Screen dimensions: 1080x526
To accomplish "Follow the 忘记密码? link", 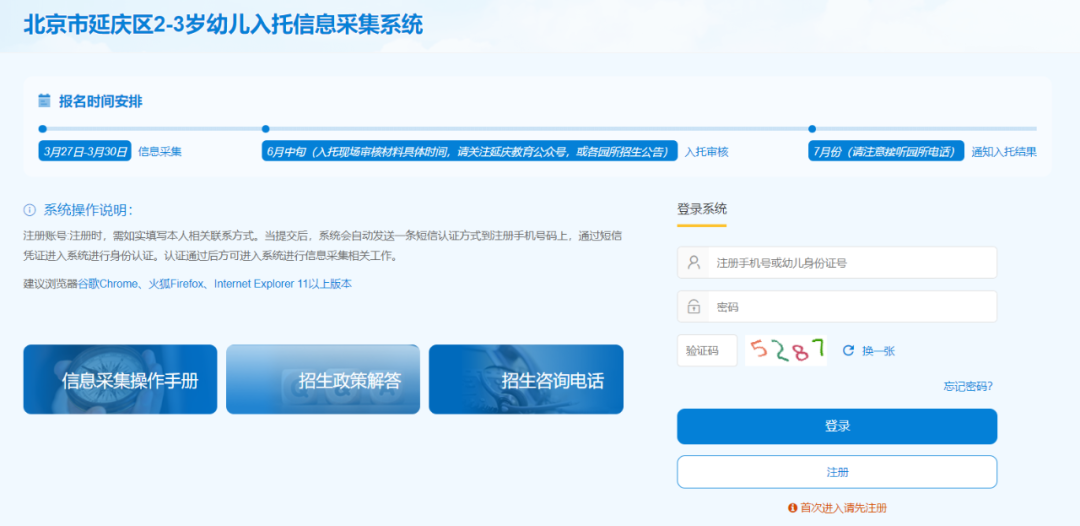I will tap(967, 386).
